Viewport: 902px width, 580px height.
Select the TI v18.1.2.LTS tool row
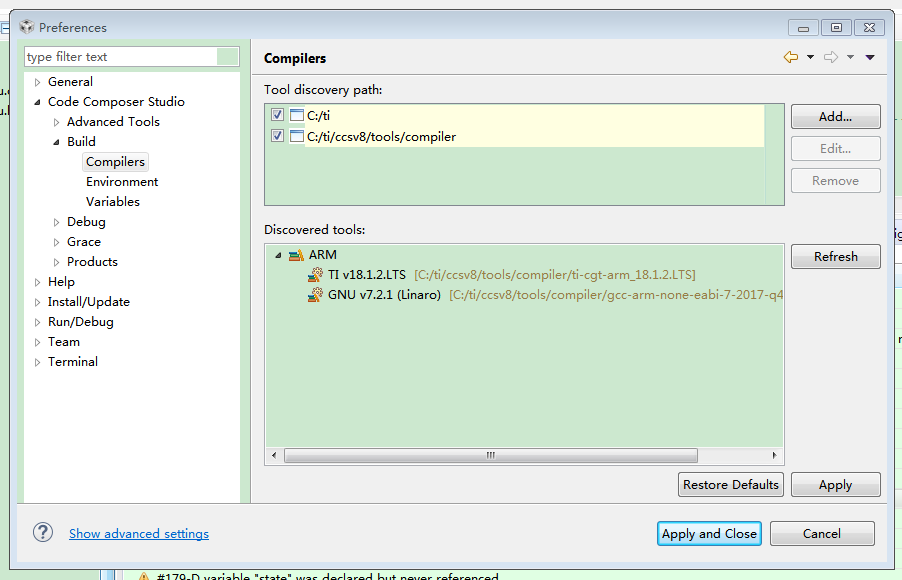[x=502, y=274]
